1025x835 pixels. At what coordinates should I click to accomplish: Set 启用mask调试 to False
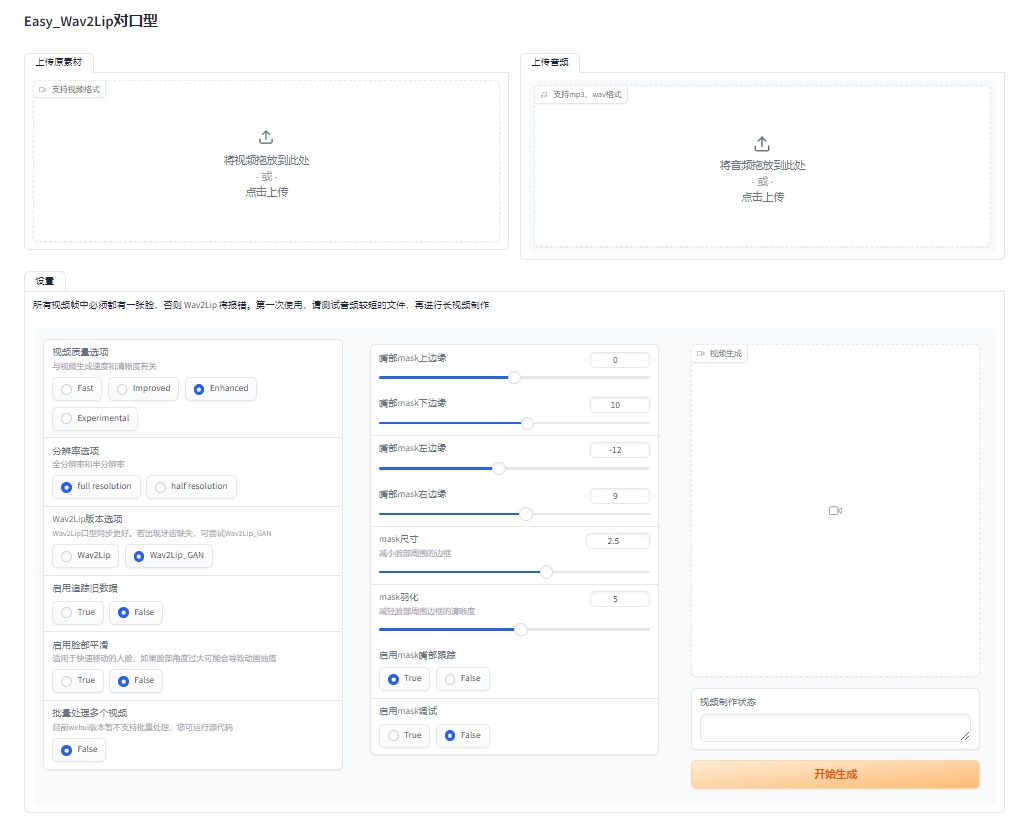tap(462, 736)
